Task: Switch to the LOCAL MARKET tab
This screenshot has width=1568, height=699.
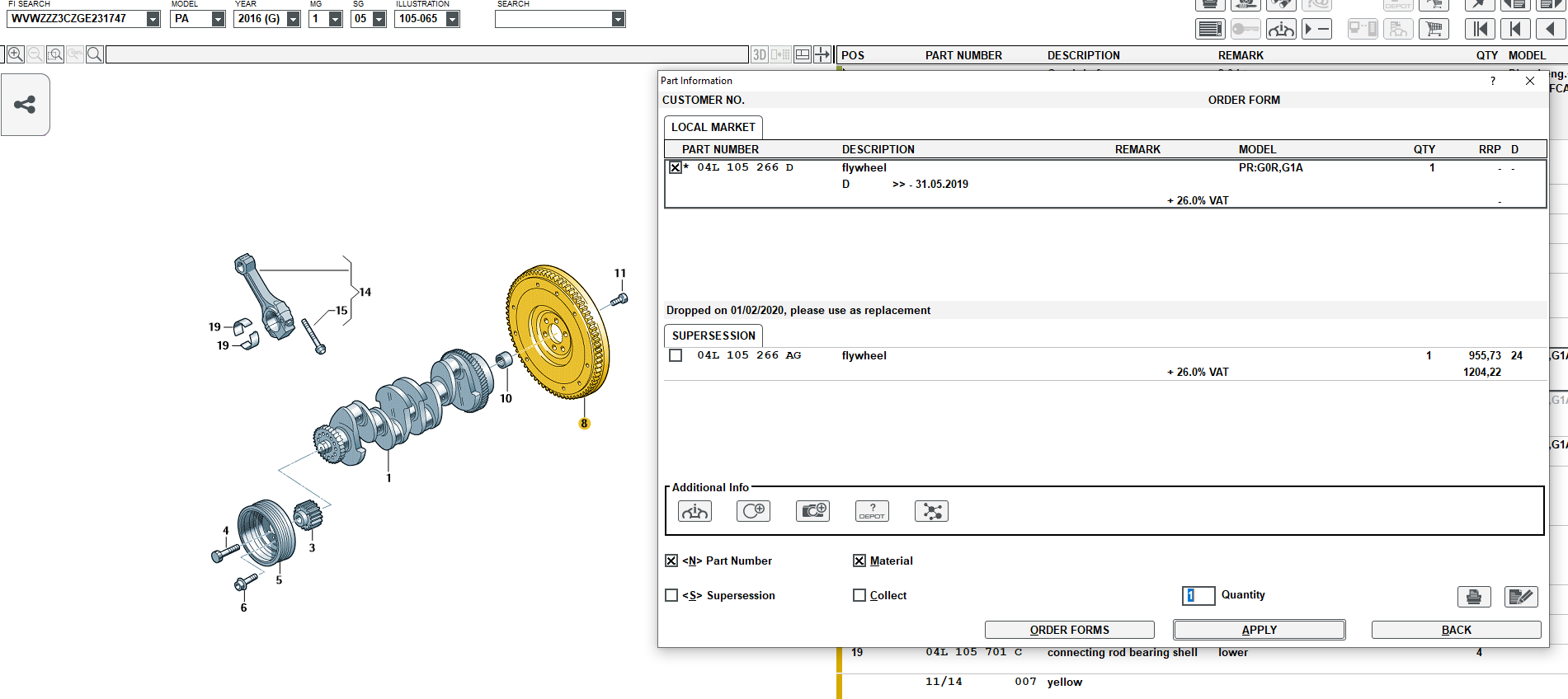Action: pos(713,127)
